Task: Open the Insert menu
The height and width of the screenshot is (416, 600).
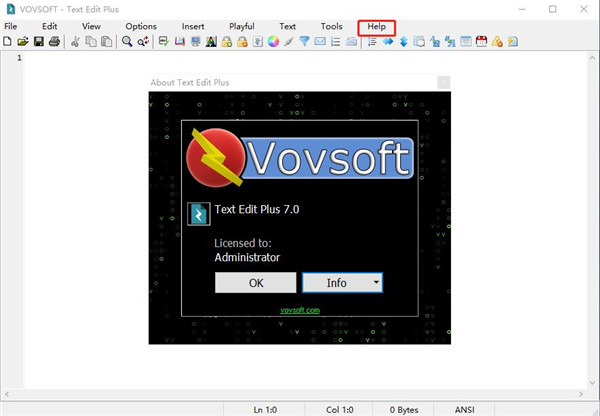Action: [193, 26]
